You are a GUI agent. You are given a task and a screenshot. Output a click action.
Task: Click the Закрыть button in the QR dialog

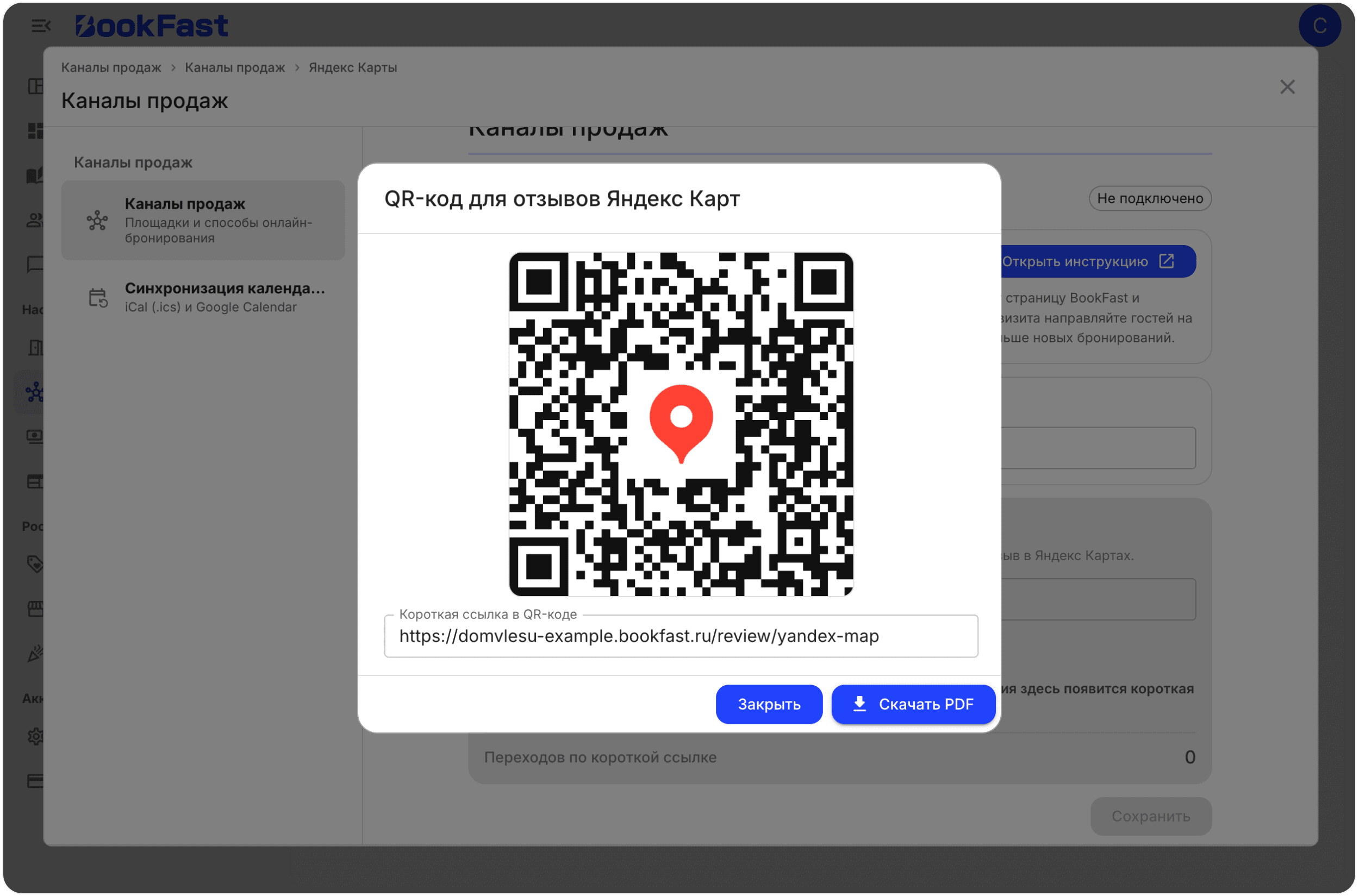[x=769, y=704]
